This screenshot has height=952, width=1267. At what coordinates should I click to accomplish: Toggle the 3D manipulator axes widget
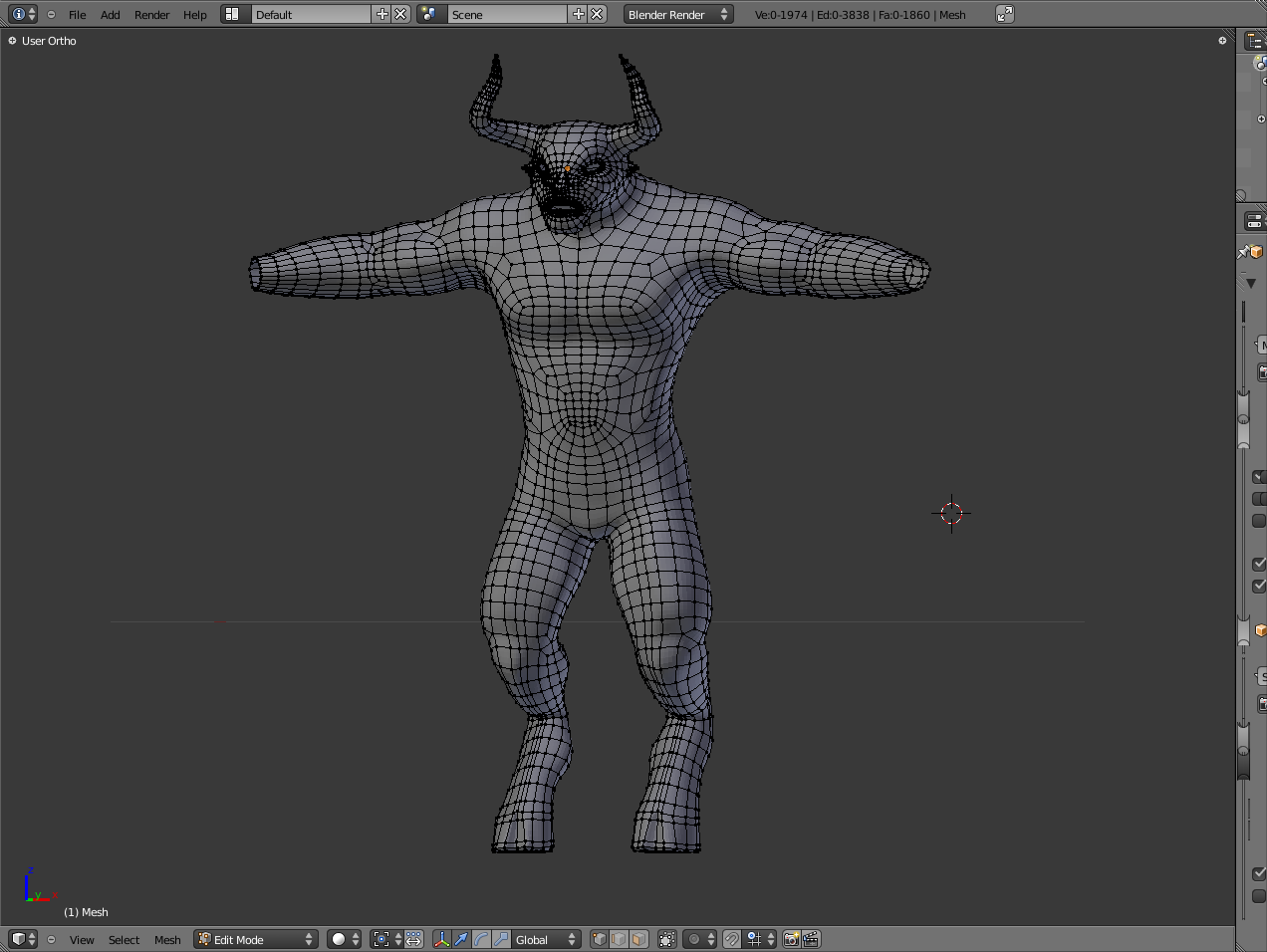[441, 939]
